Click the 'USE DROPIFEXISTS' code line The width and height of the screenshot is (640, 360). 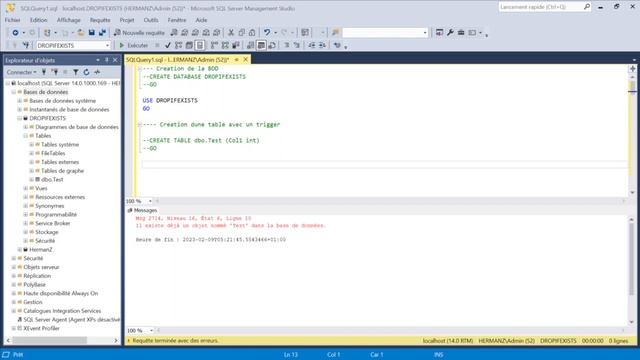tap(170, 100)
